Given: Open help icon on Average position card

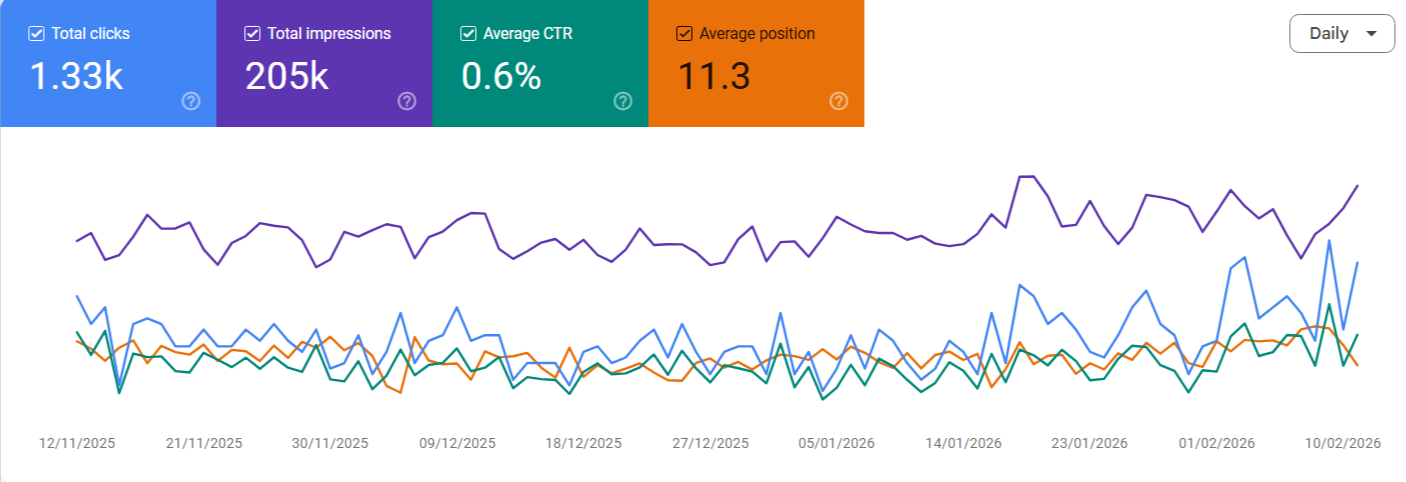Looking at the screenshot, I should coord(839,101).
